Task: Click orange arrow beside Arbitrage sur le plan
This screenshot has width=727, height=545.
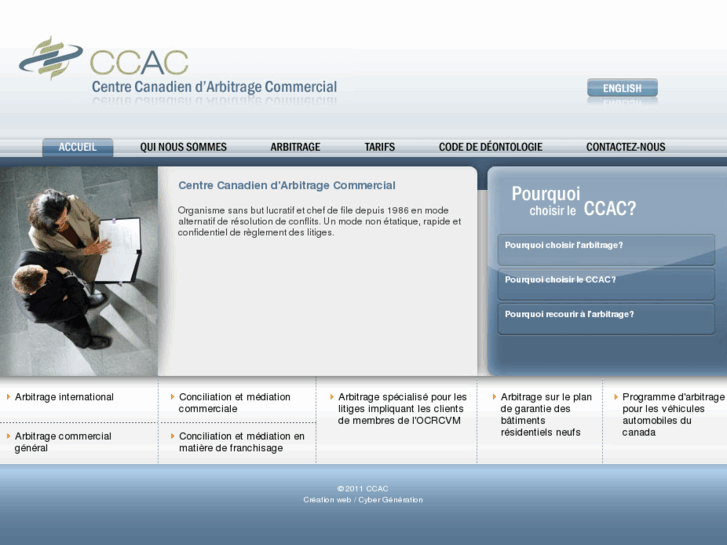Action: point(494,397)
